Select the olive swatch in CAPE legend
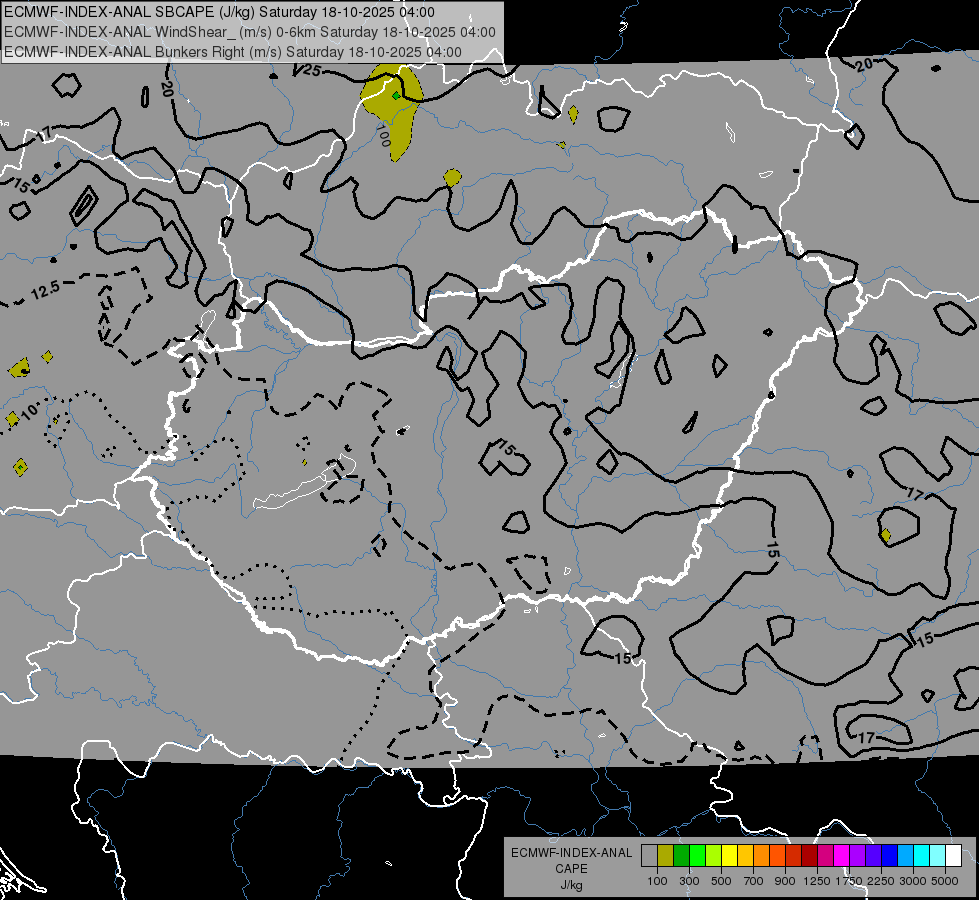The height and width of the screenshot is (900, 979). pos(666,855)
